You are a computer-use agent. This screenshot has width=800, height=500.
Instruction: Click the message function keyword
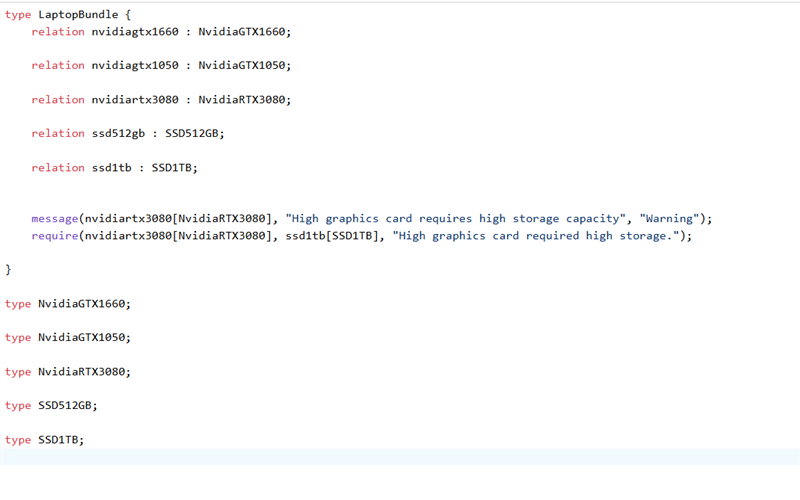coord(57,219)
